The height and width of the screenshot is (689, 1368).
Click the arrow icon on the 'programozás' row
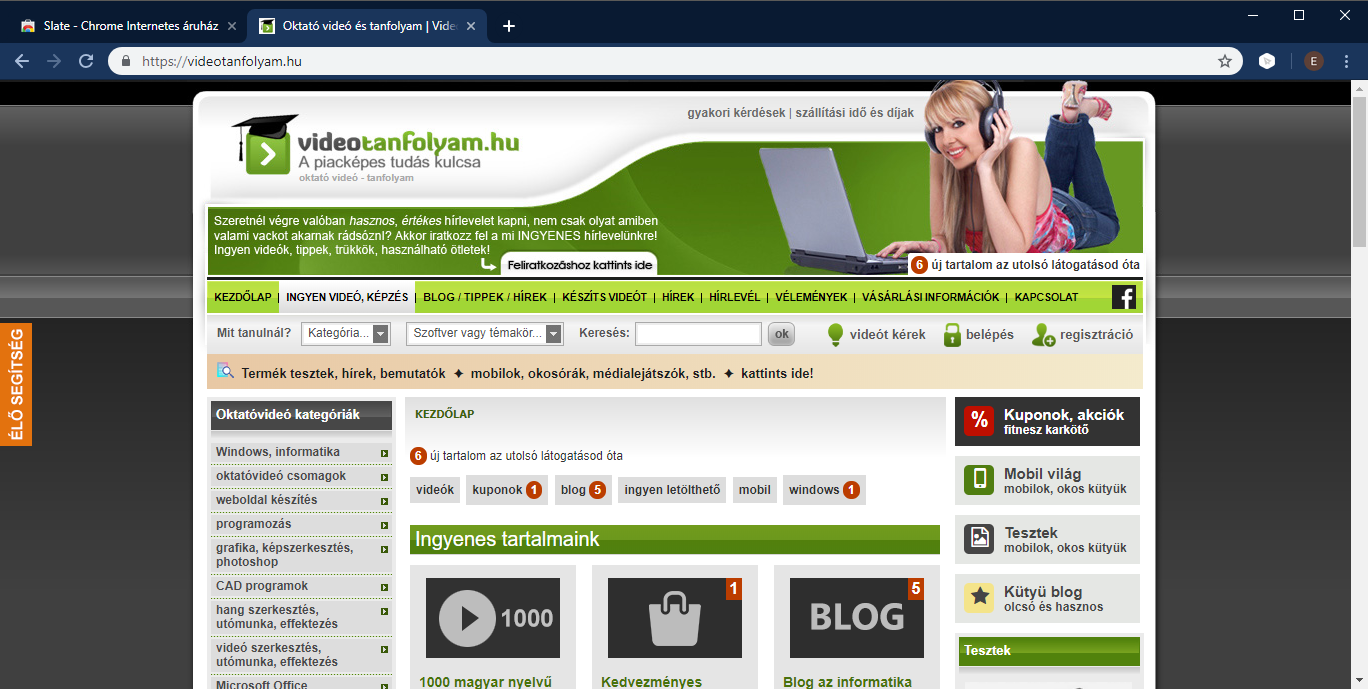tap(384, 525)
